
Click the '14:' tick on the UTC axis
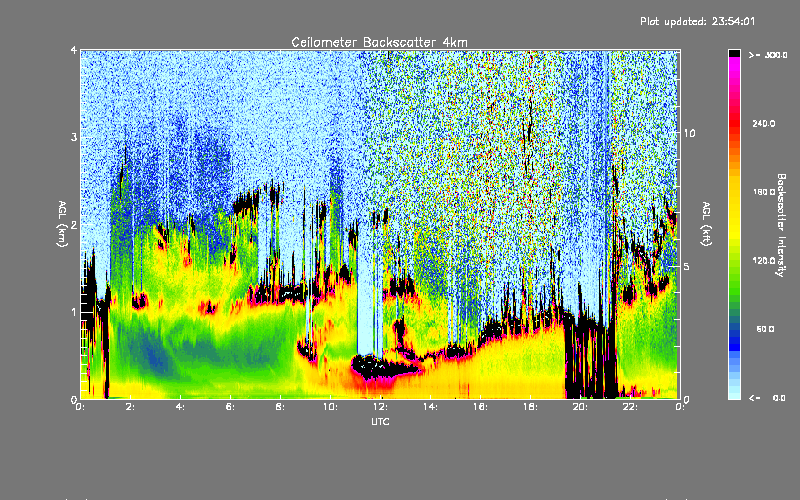pos(430,407)
